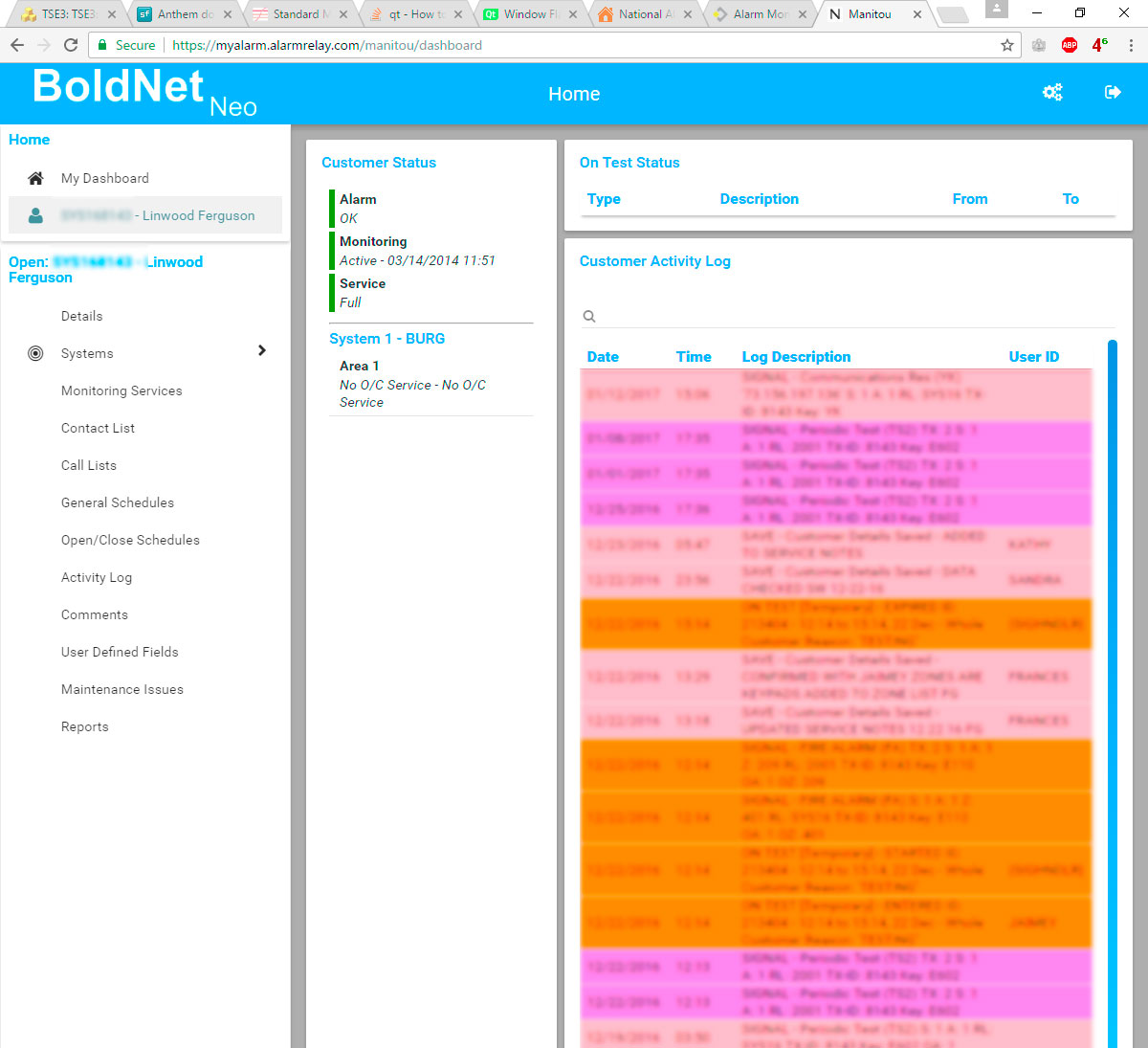The image size is (1148, 1048).
Task: Open Systems in the customer menu
Action: (87, 353)
